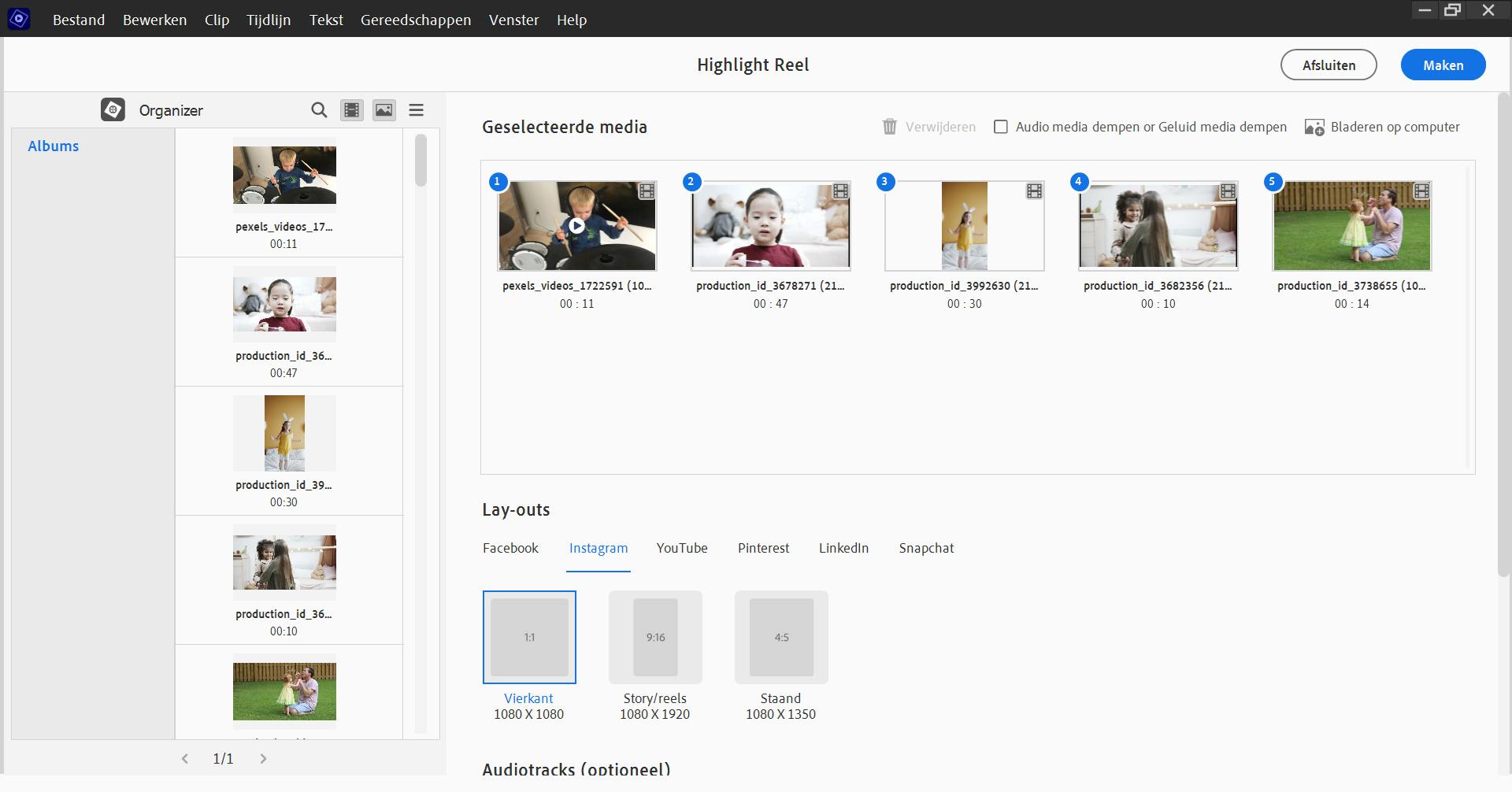The width and height of the screenshot is (1512, 792).
Task: Click pexels_videos_17 thumbnail in Organizer list
Action: click(x=284, y=175)
